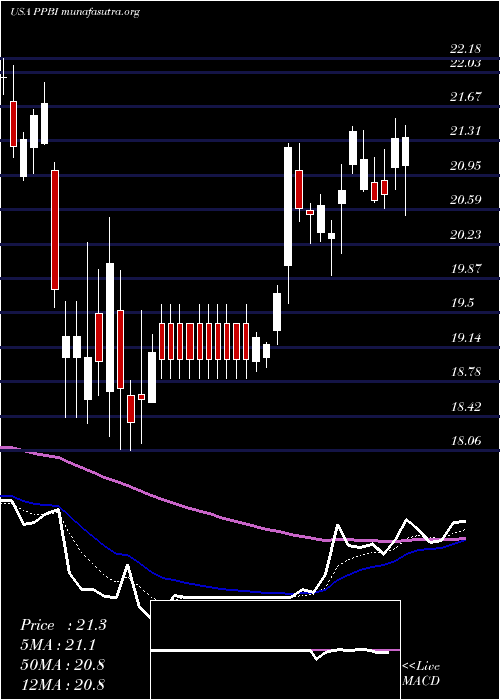Click the 22.03 price level label
Screen dimensions: 500x700
tap(466, 63)
